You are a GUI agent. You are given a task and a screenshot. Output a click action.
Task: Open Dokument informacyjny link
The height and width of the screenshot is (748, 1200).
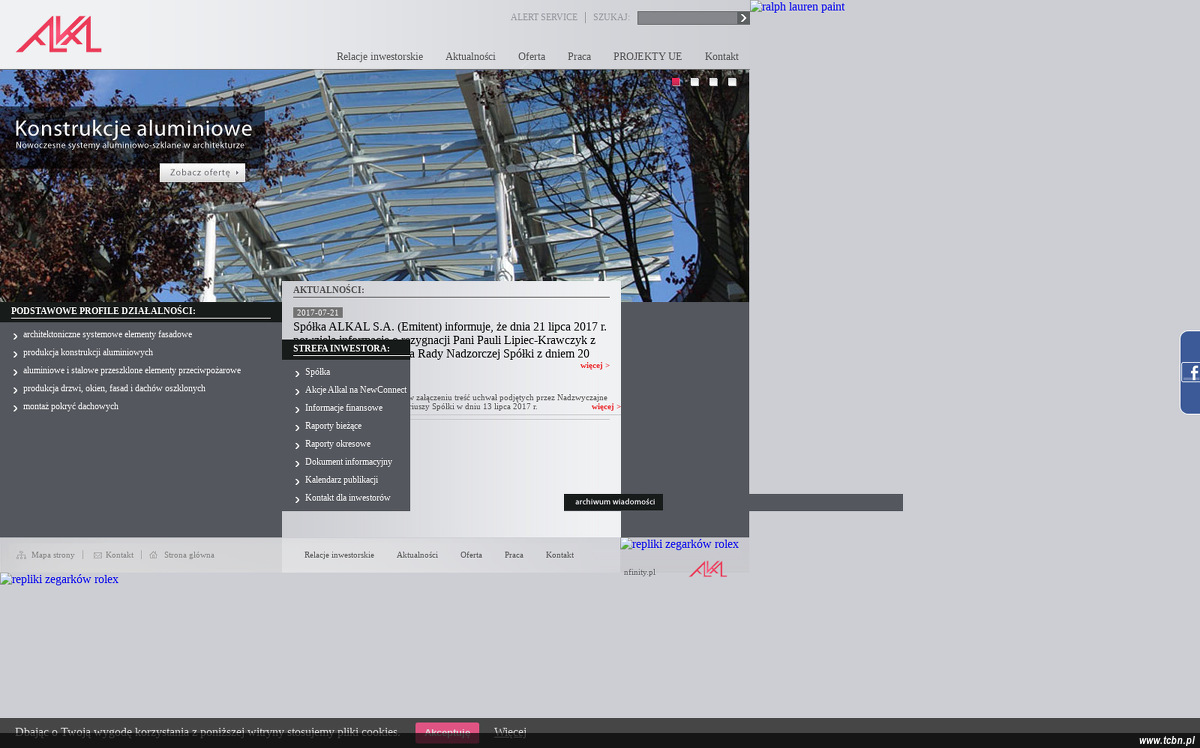click(348, 462)
